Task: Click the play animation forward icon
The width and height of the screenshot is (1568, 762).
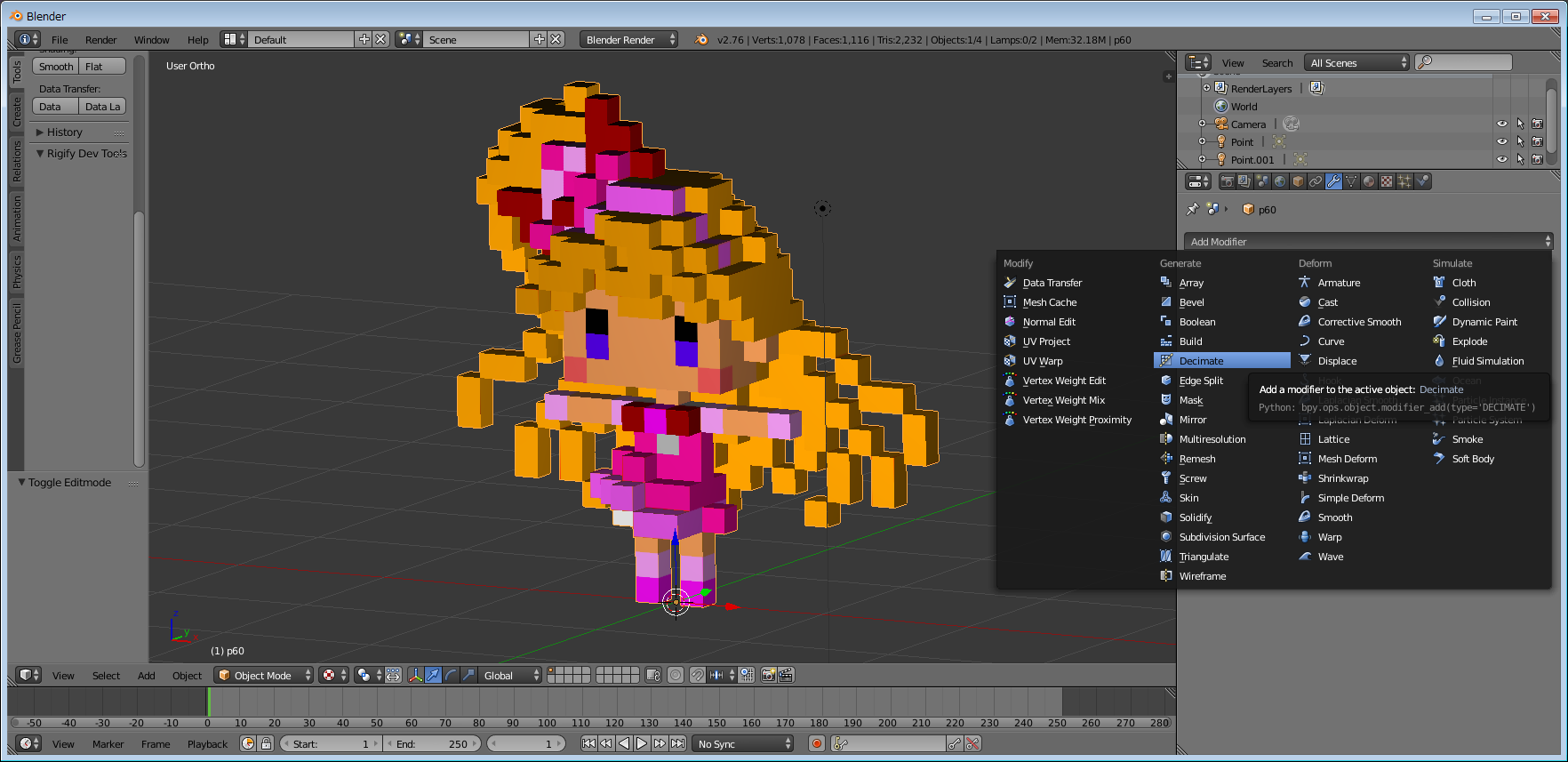Action: point(642,743)
